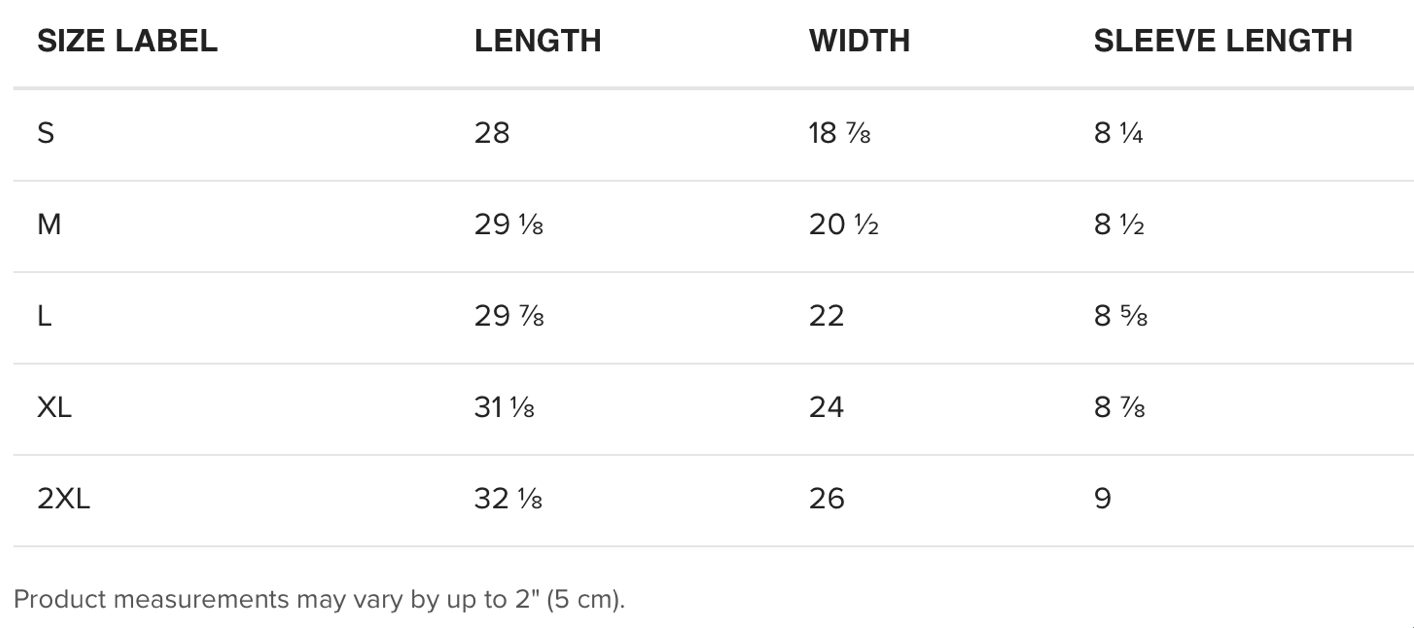Image resolution: width=1414 pixels, height=628 pixels.
Task: Click the sleeve length 8 ¼ for size S
Action: click(1118, 133)
